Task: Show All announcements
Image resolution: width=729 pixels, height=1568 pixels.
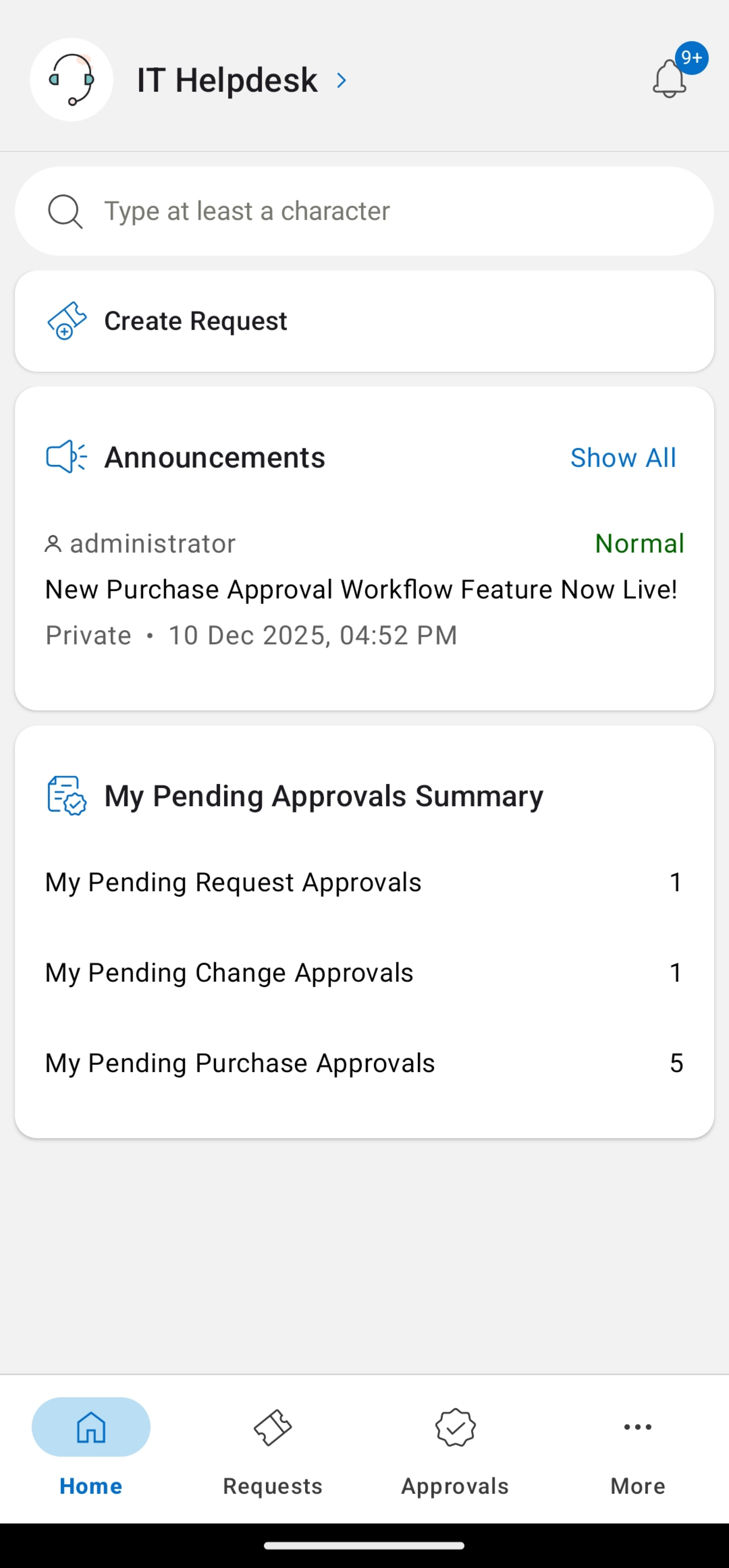Action: tap(622, 458)
